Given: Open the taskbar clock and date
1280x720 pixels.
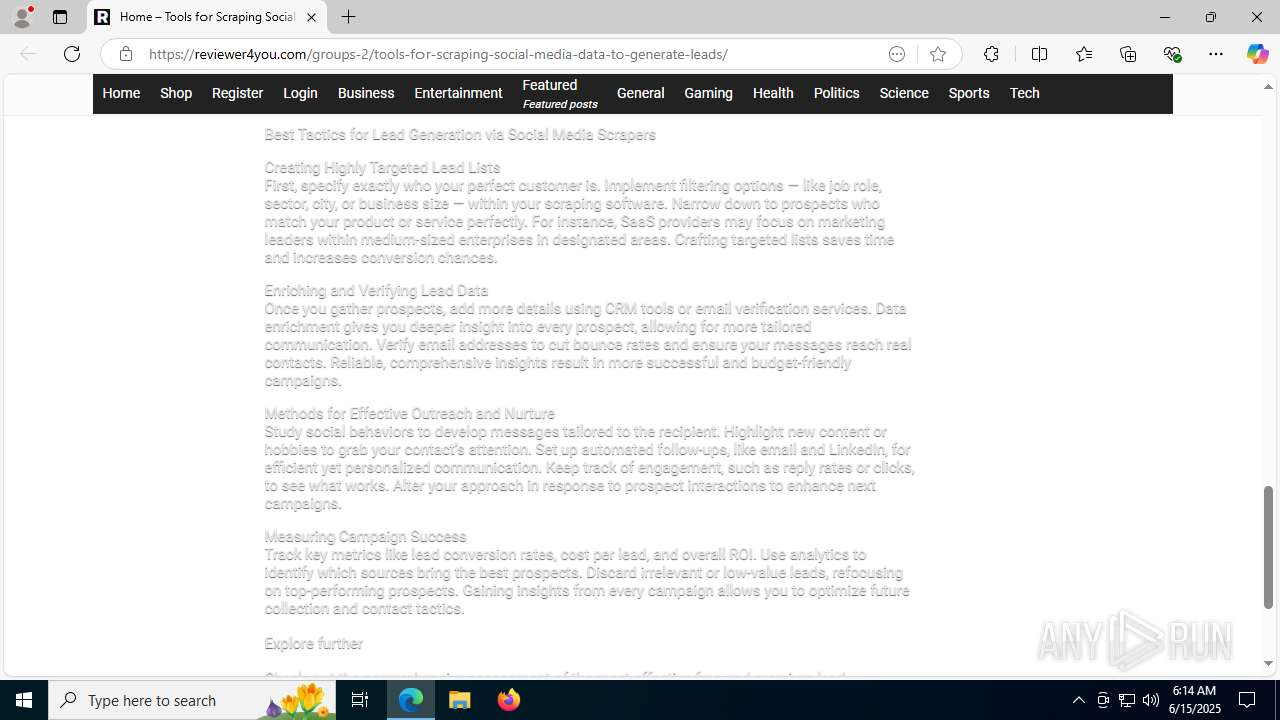Looking at the screenshot, I should pos(1195,700).
